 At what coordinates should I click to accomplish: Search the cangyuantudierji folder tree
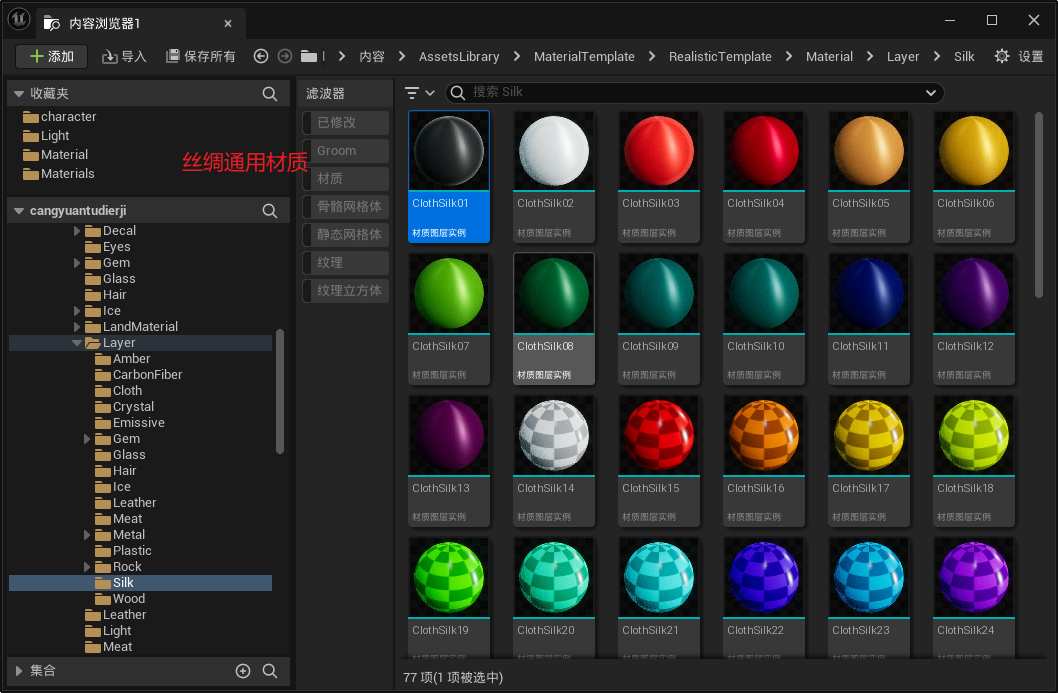point(270,211)
